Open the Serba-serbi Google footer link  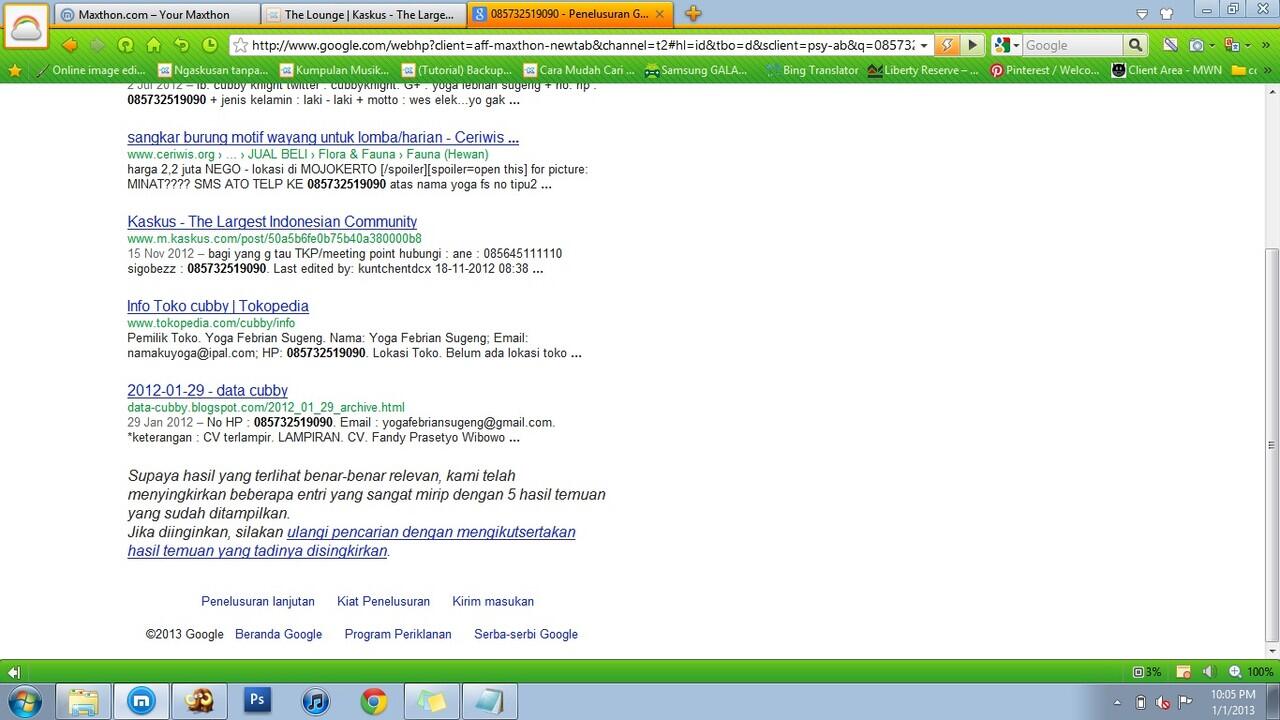526,634
